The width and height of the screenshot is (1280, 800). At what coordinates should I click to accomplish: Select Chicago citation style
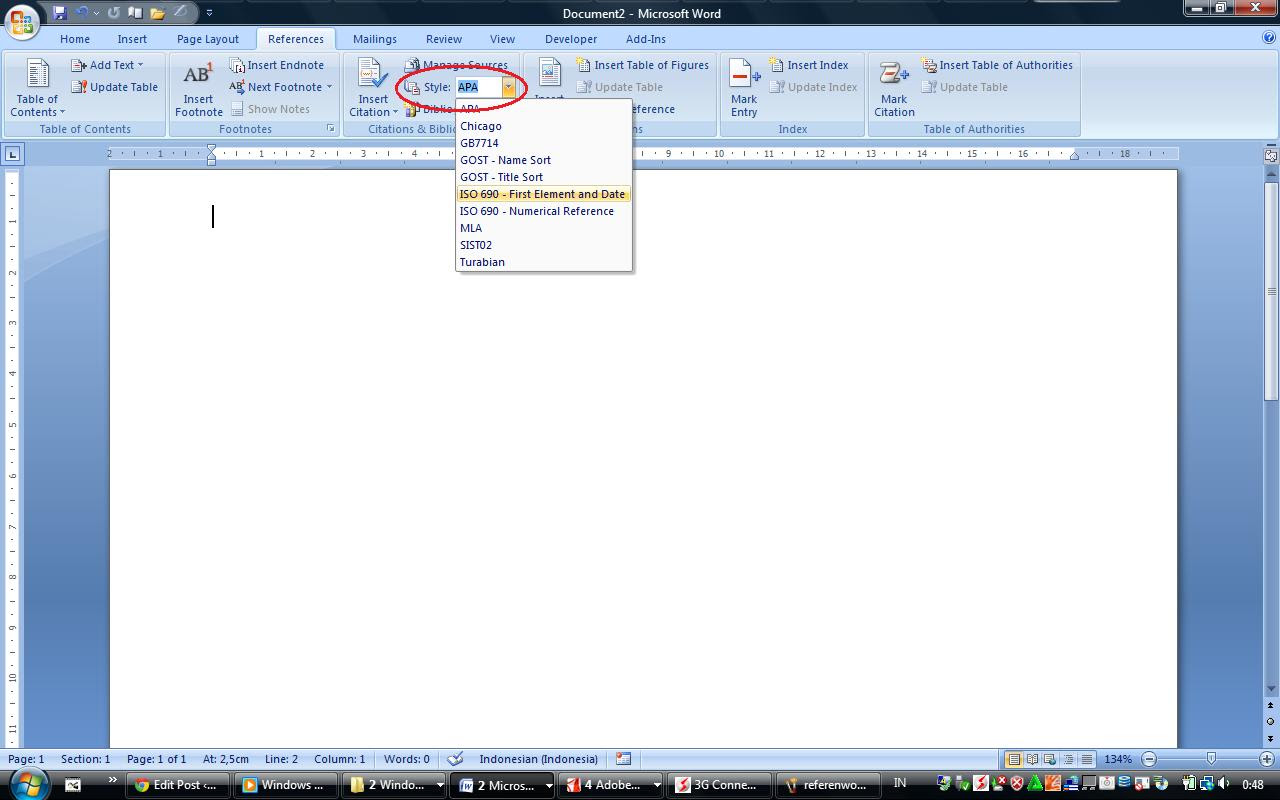(x=543, y=126)
